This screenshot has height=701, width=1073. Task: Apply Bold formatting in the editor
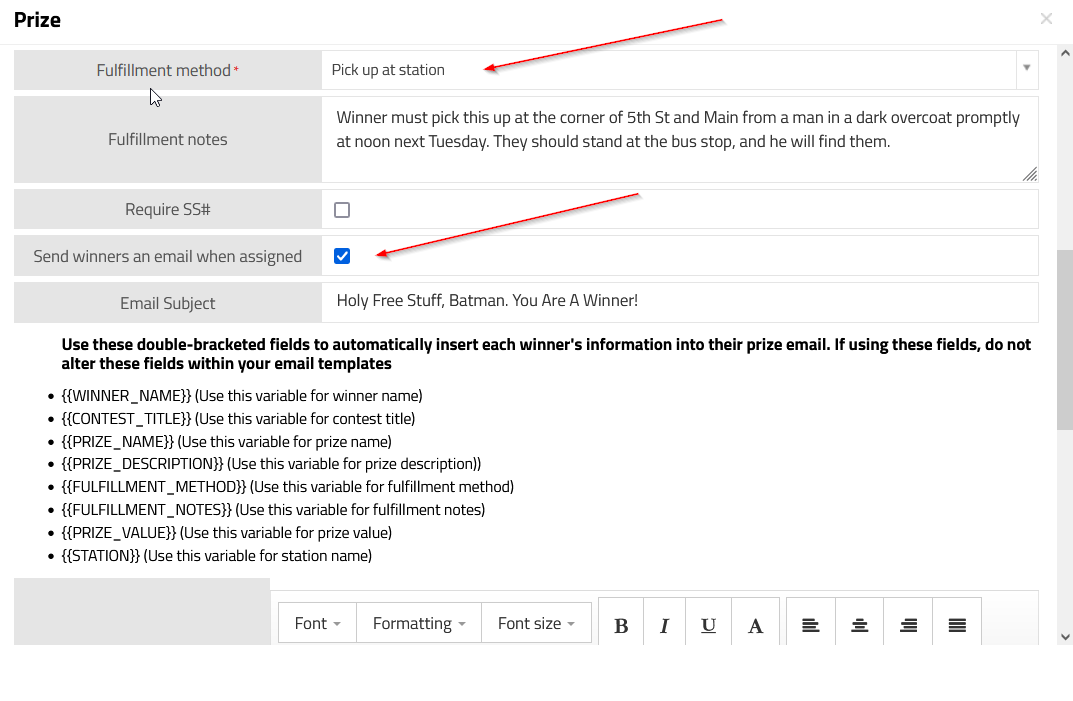click(x=621, y=624)
